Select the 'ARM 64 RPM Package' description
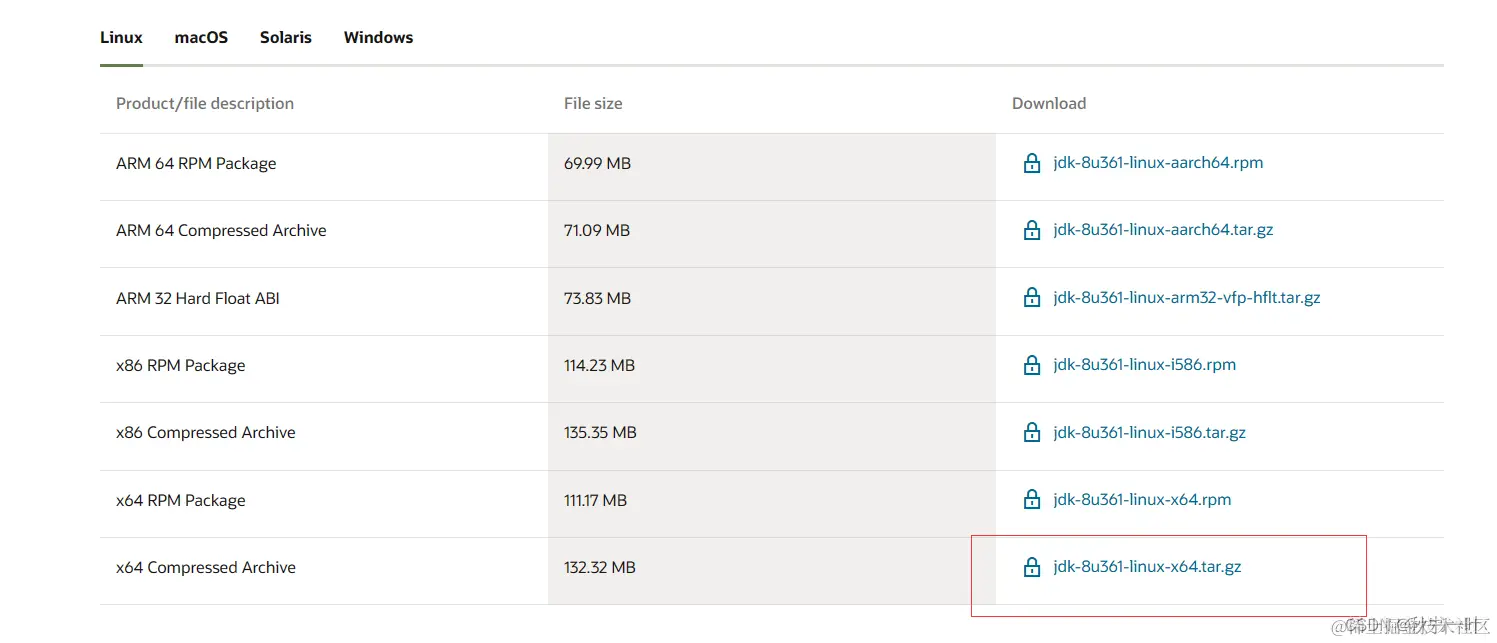The width and height of the screenshot is (1497, 643). click(196, 164)
